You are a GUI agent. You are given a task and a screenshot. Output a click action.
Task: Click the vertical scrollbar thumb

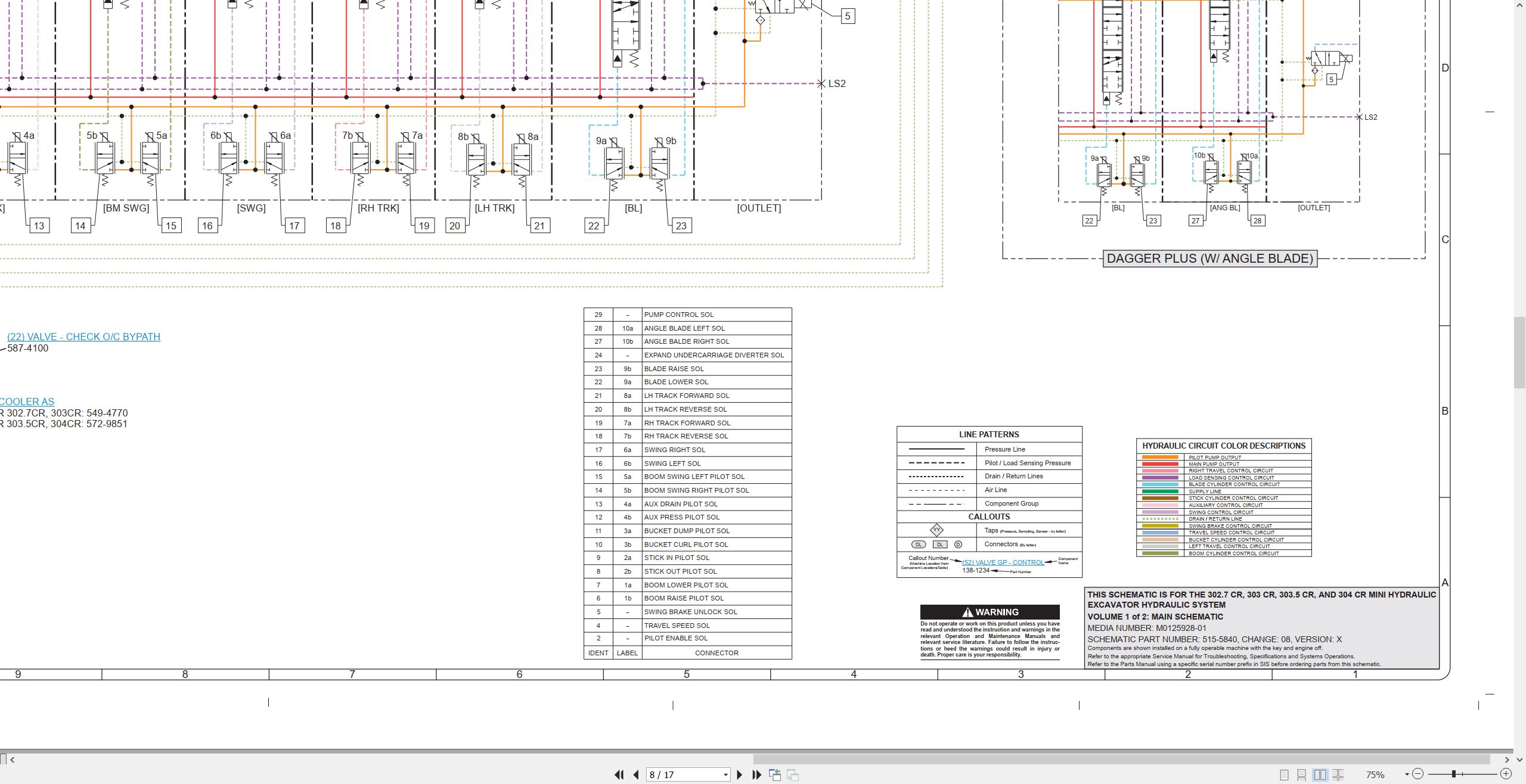point(1520,353)
